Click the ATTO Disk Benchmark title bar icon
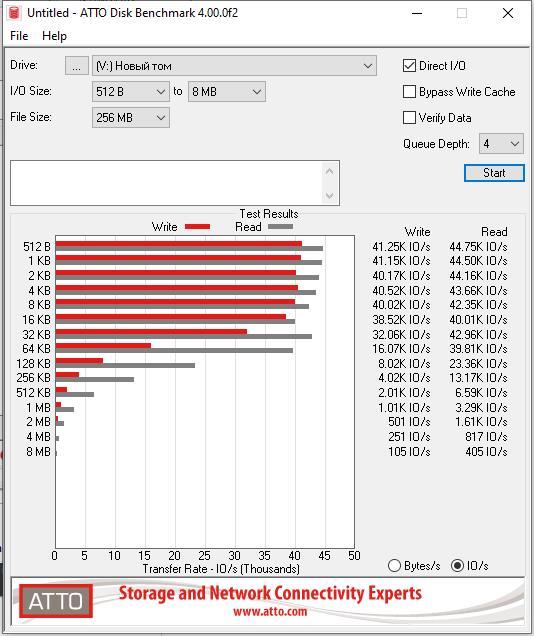Image resolution: width=534 pixels, height=636 pixels. (x=14, y=13)
